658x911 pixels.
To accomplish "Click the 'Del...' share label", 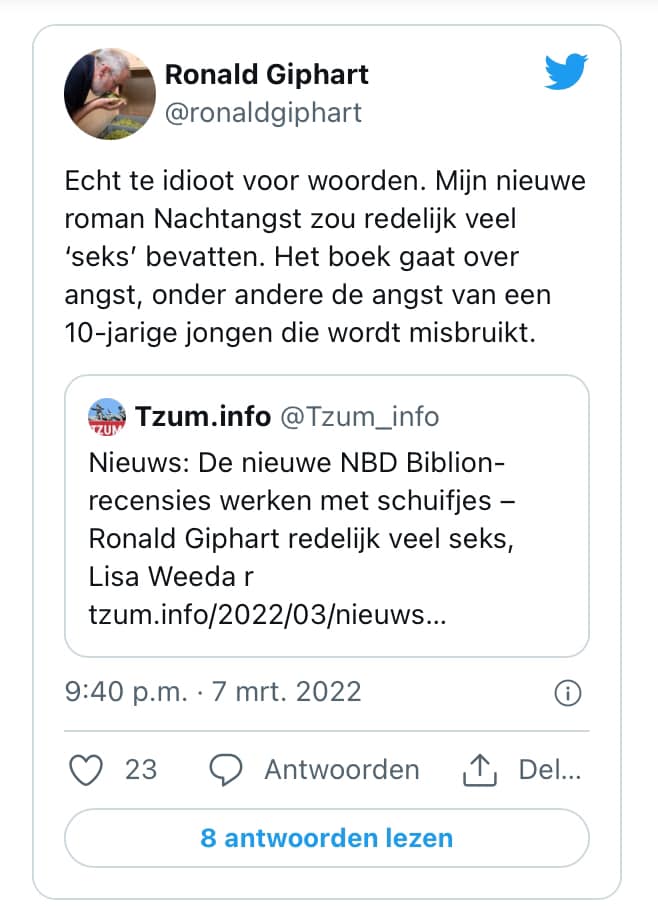I will [549, 769].
